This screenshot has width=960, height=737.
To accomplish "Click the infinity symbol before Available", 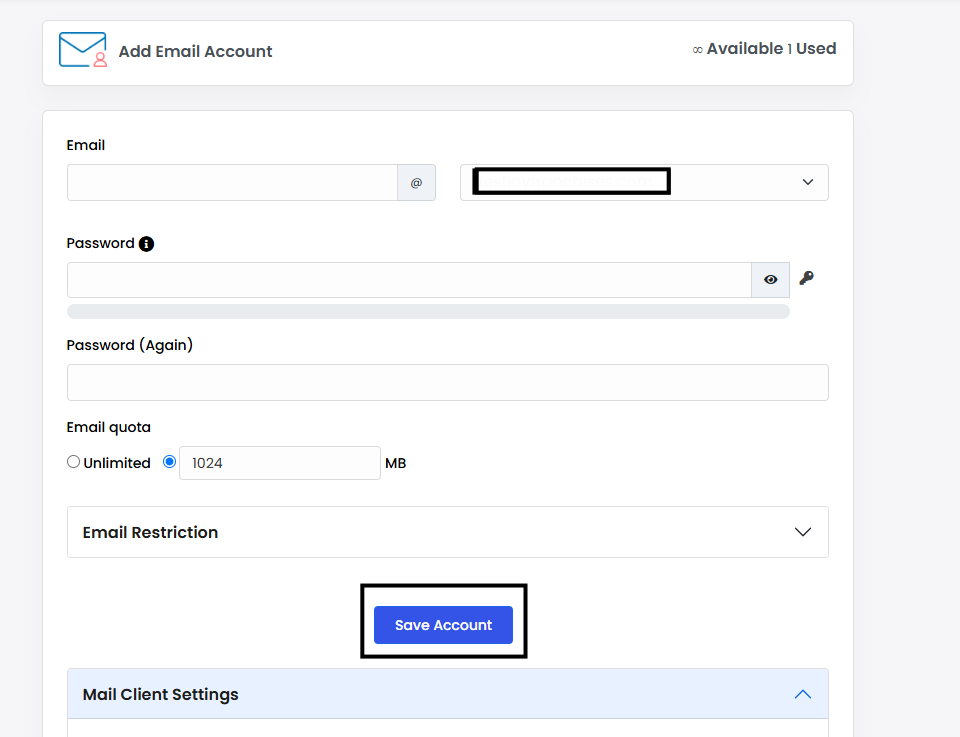I will pos(697,49).
